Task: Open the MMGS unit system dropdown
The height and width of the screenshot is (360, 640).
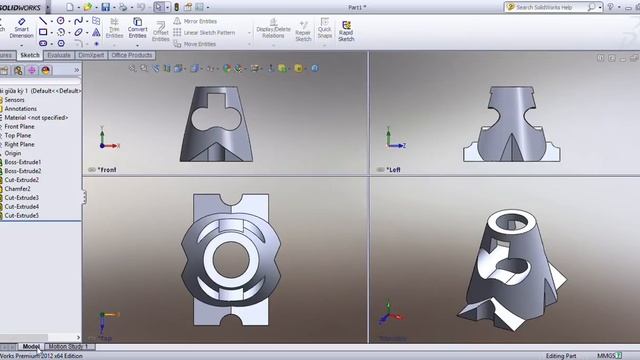Action: [x=609, y=356]
